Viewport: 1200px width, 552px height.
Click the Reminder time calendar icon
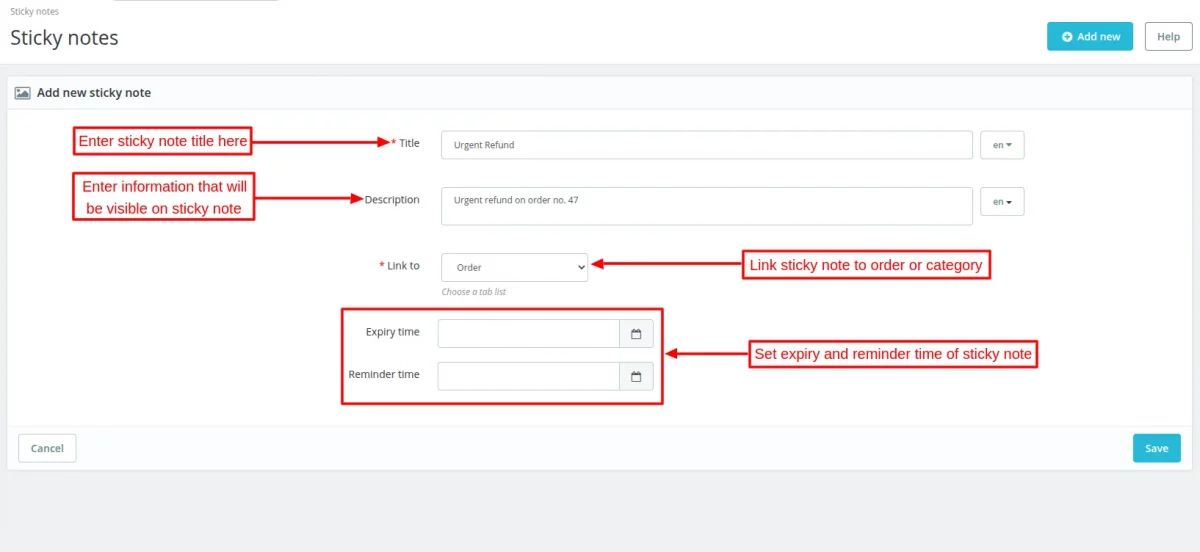click(x=636, y=377)
